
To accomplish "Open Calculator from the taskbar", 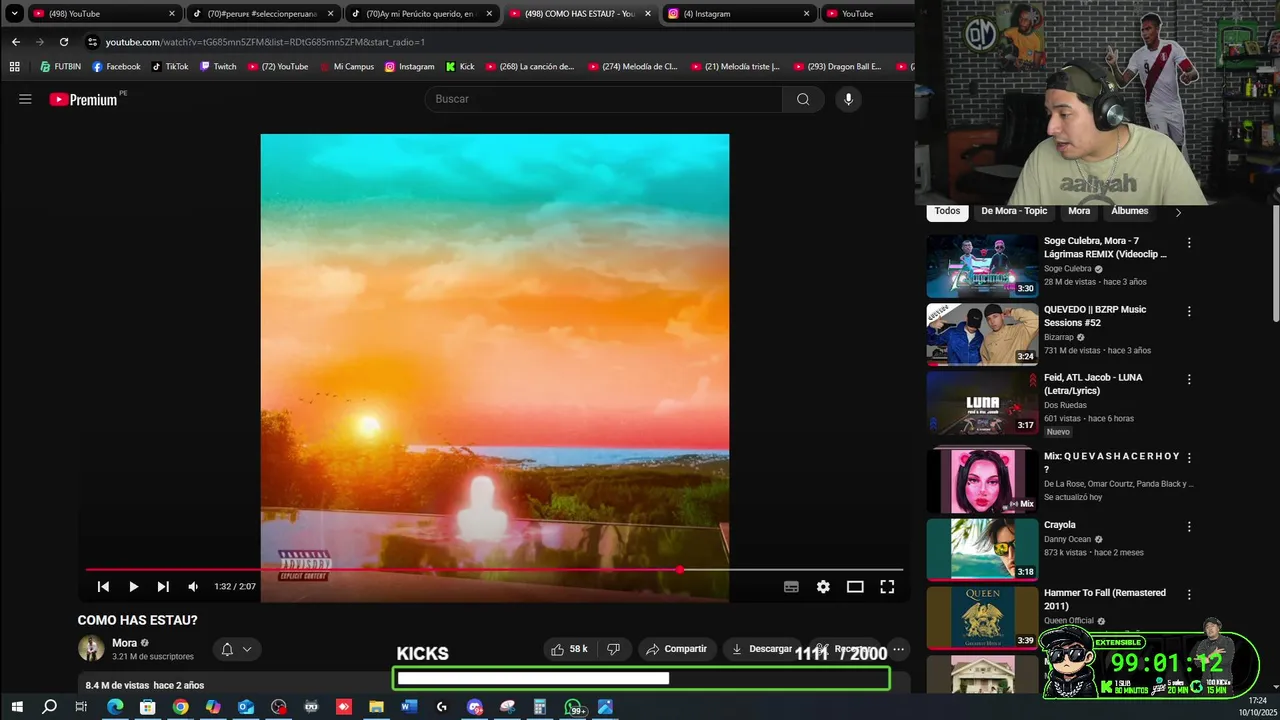I will (540, 707).
